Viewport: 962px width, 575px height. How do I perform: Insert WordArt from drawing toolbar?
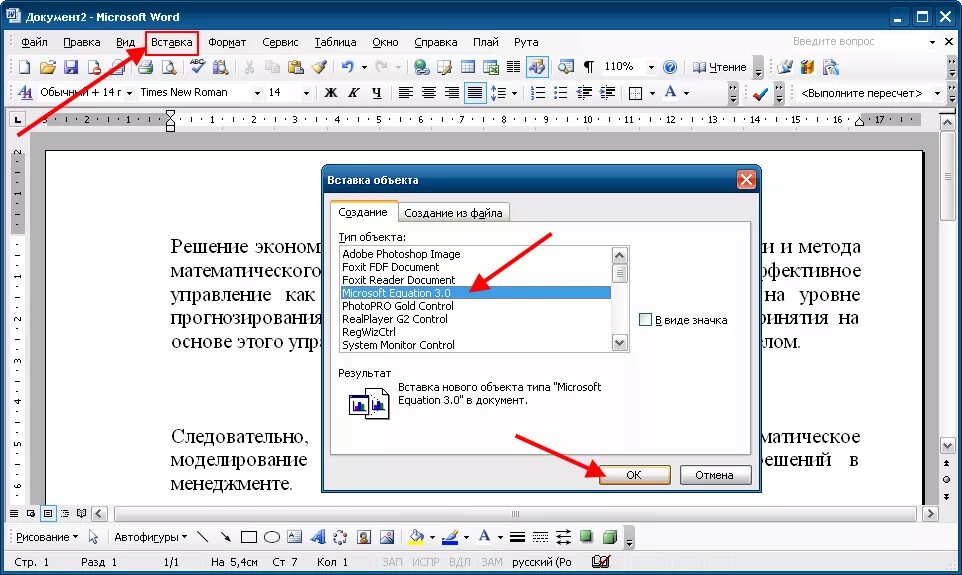(x=317, y=537)
